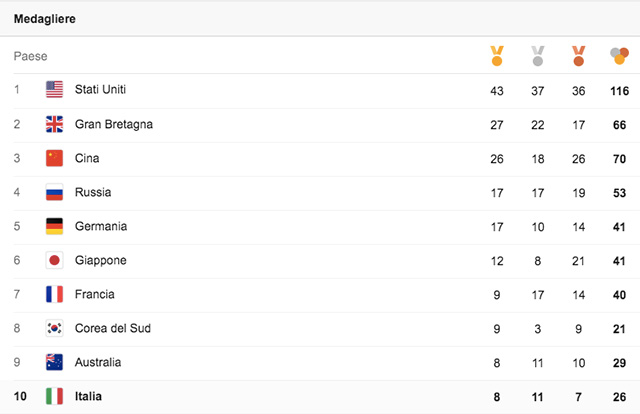Image resolution: width=640 pixels, height=414 pixels.
Task: Click Stati Uniti total of 116
Action: [619, 91]
